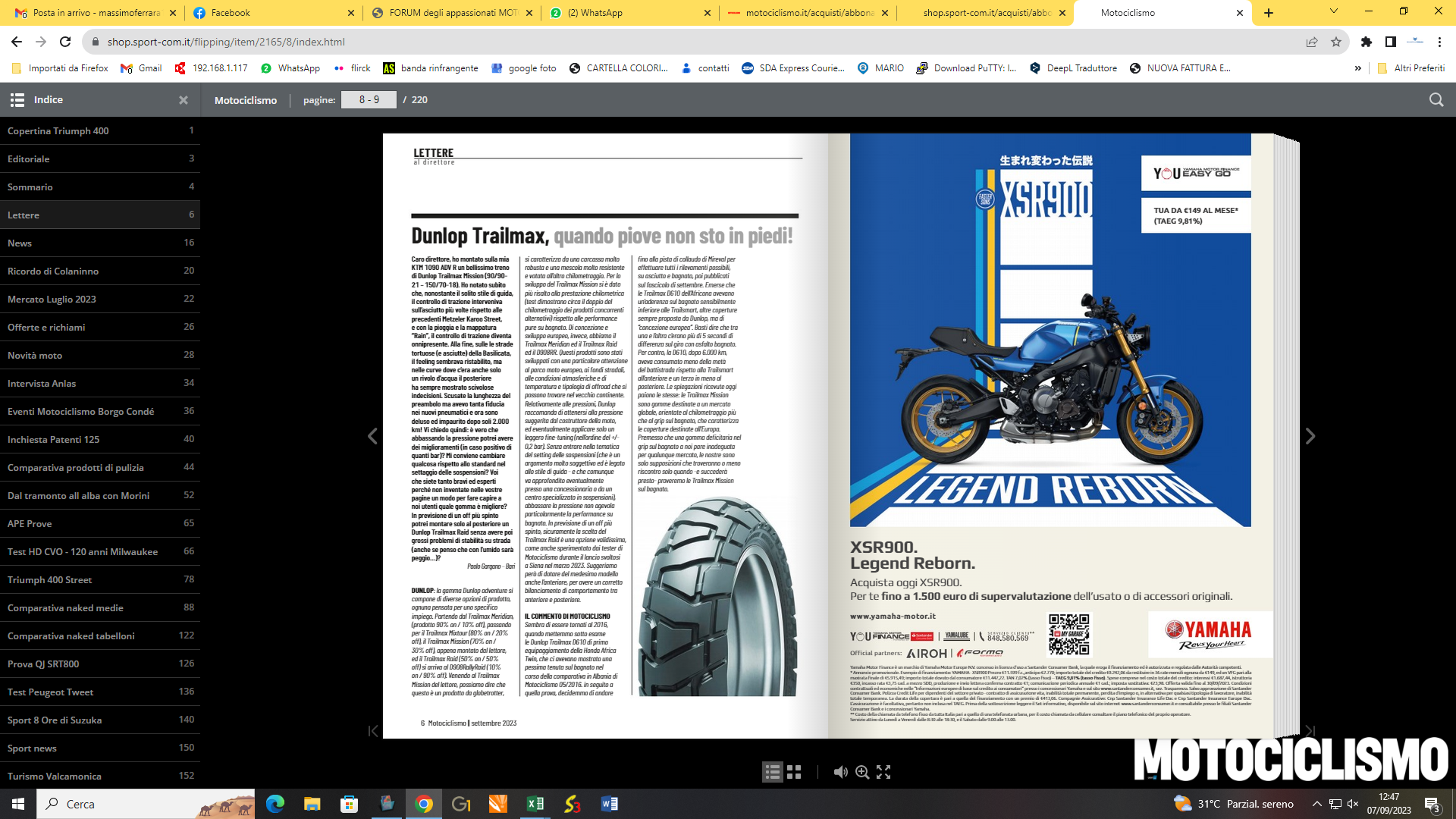Viewport: 1456px width, 819px height.
Task: Open Eventi Motociclismo Borgo Condé entry
Action: tap(100, 411)
